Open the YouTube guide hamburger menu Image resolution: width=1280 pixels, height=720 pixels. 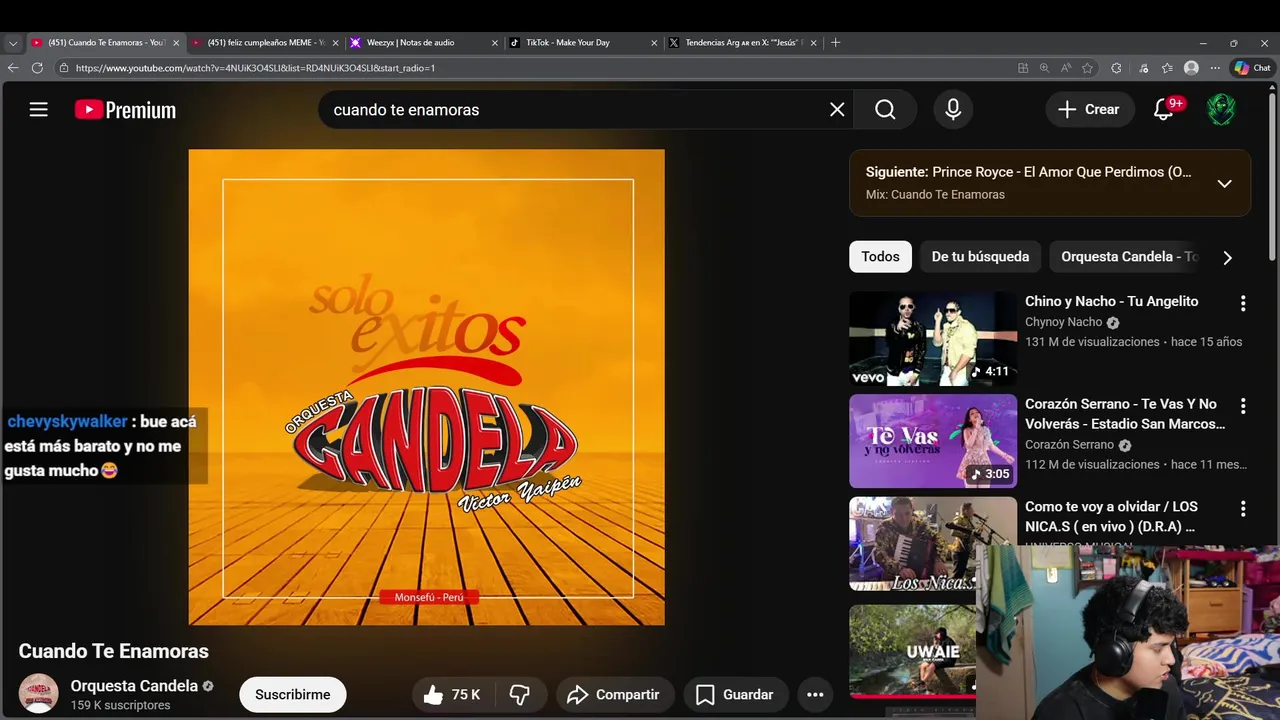[x=38, y=110]
